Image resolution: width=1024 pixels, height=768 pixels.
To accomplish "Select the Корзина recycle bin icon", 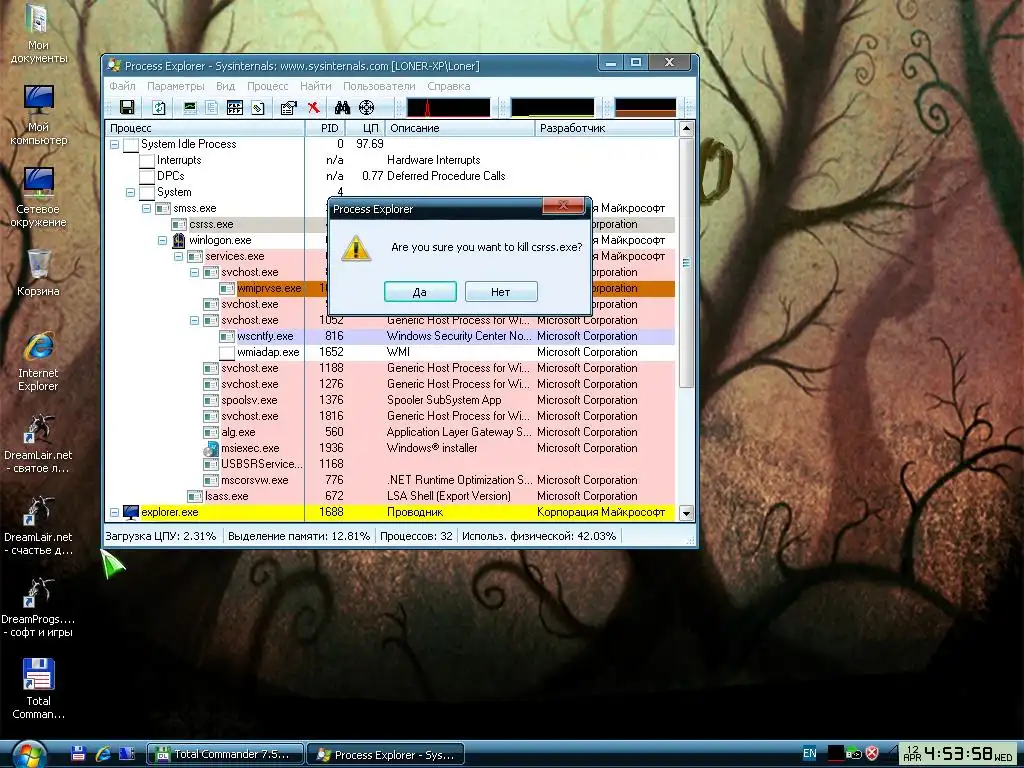I will (x=39, y=273).
